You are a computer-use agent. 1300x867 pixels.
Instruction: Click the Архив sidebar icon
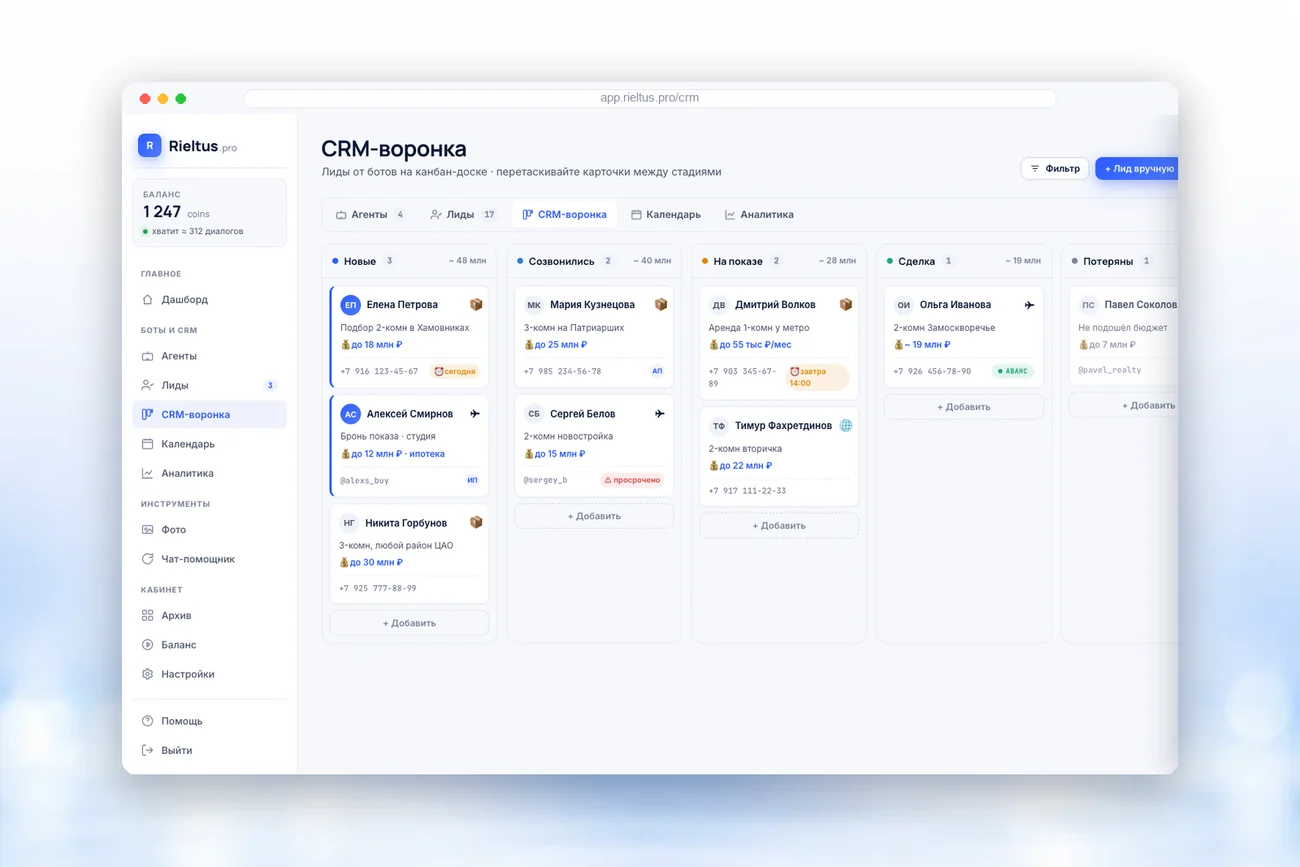point(147,616)
